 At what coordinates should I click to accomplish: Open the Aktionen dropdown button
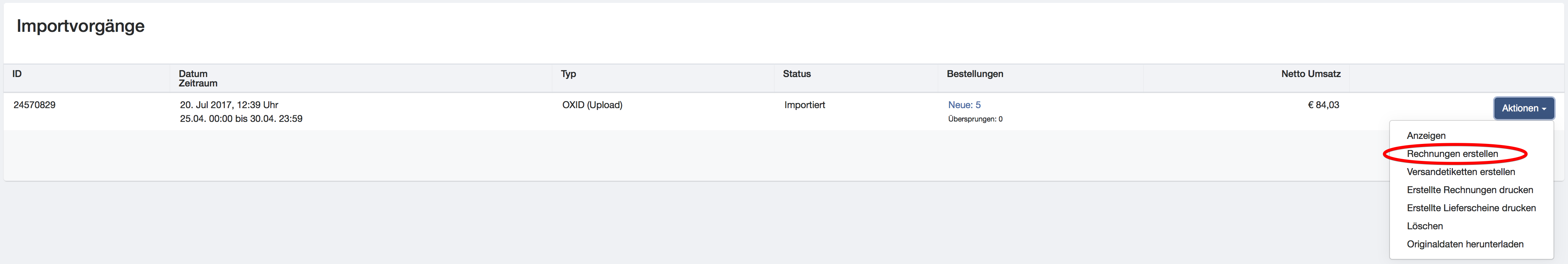coord(1523,108)
